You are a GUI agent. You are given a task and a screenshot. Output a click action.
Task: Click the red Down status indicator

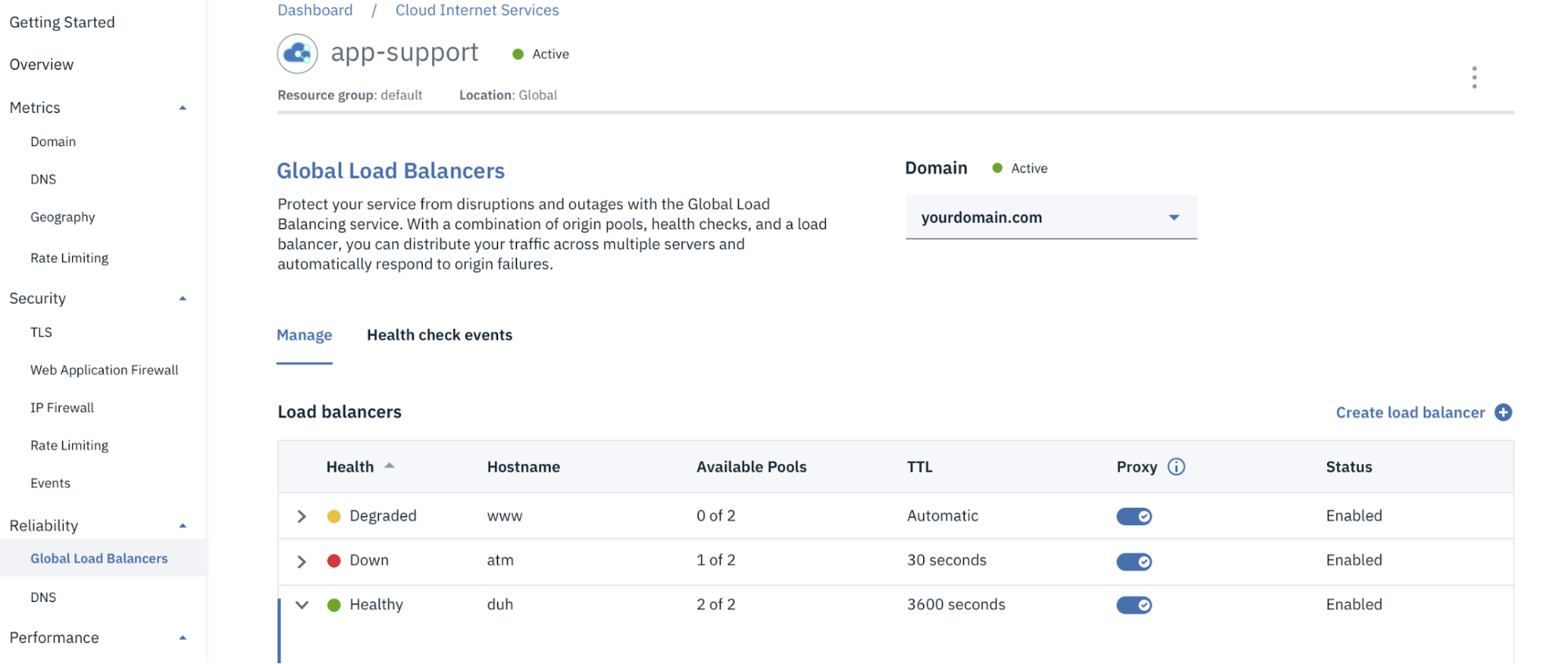tap(334, 561)
